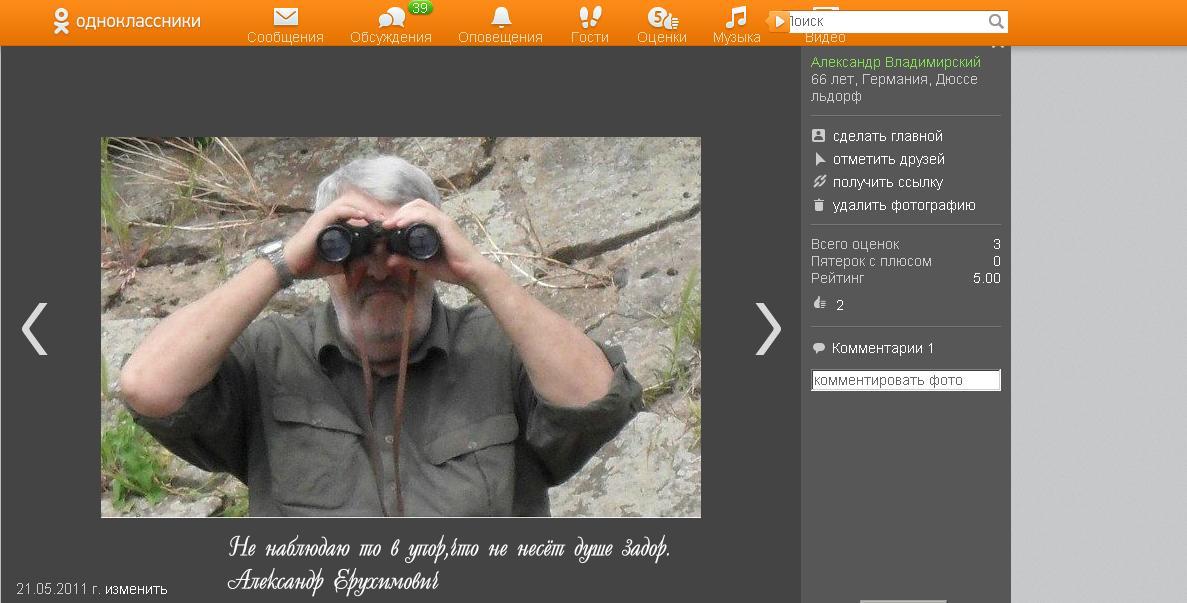
Task: Open Обсуждения chat bubbles icon
Action: pos(391,18)
